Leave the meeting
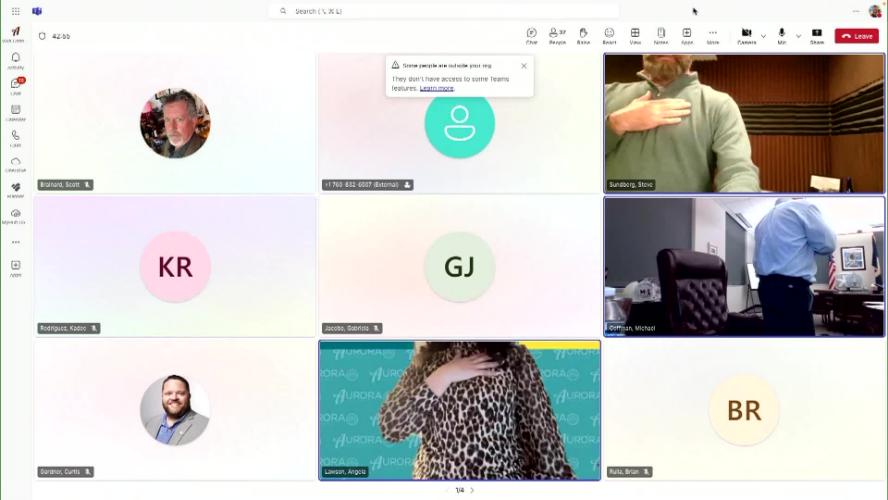Image resolution: width=888 pixels, height=500 pixels. 857,36
